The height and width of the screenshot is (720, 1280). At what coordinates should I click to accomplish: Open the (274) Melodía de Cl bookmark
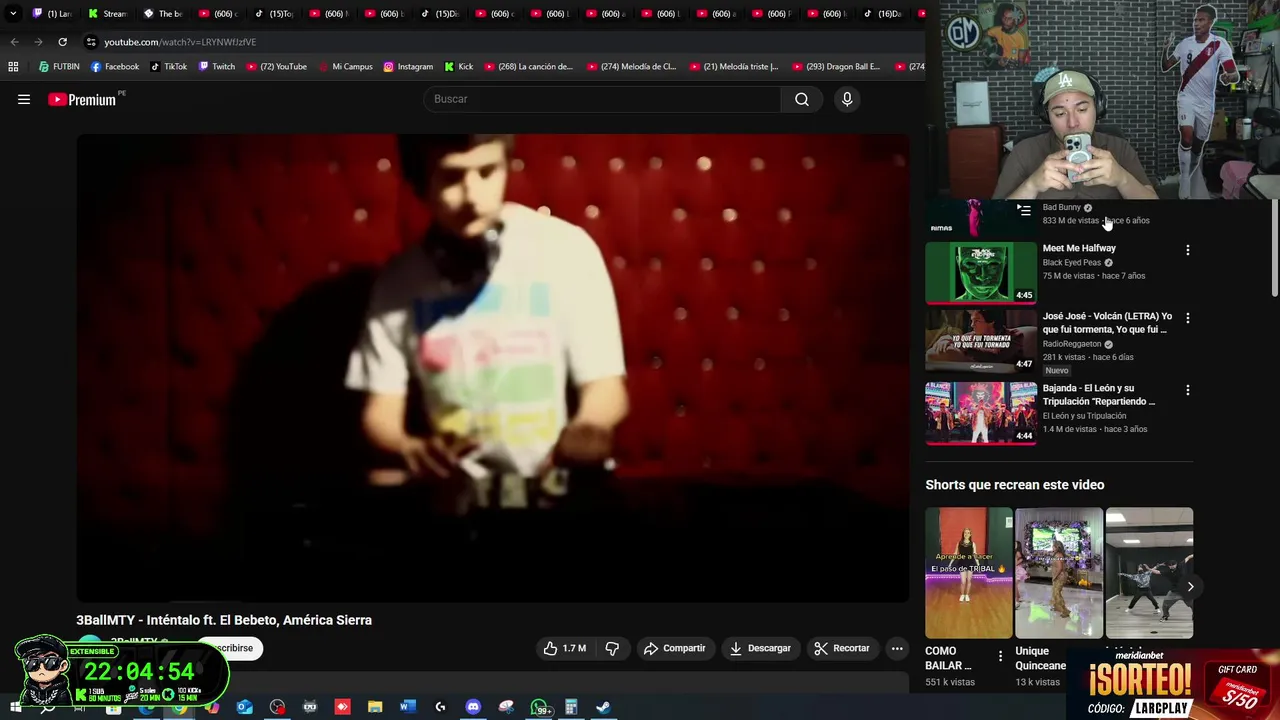tap(632, 67)
